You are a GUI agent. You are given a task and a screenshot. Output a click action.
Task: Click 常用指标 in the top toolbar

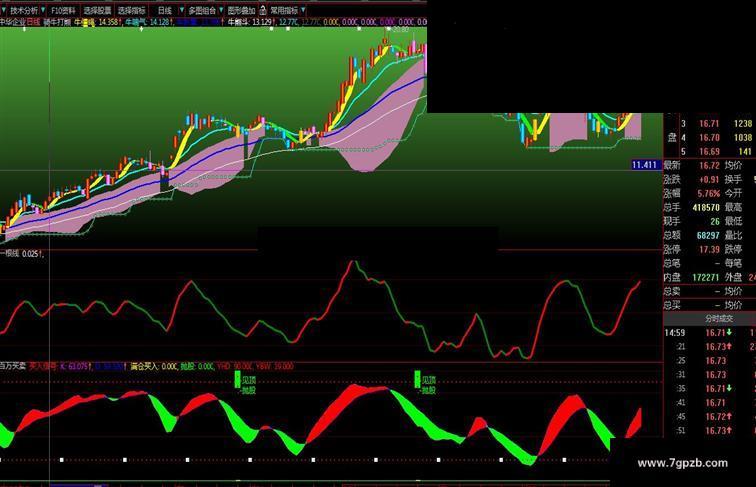pyautogui.click(x=284, y=10)
